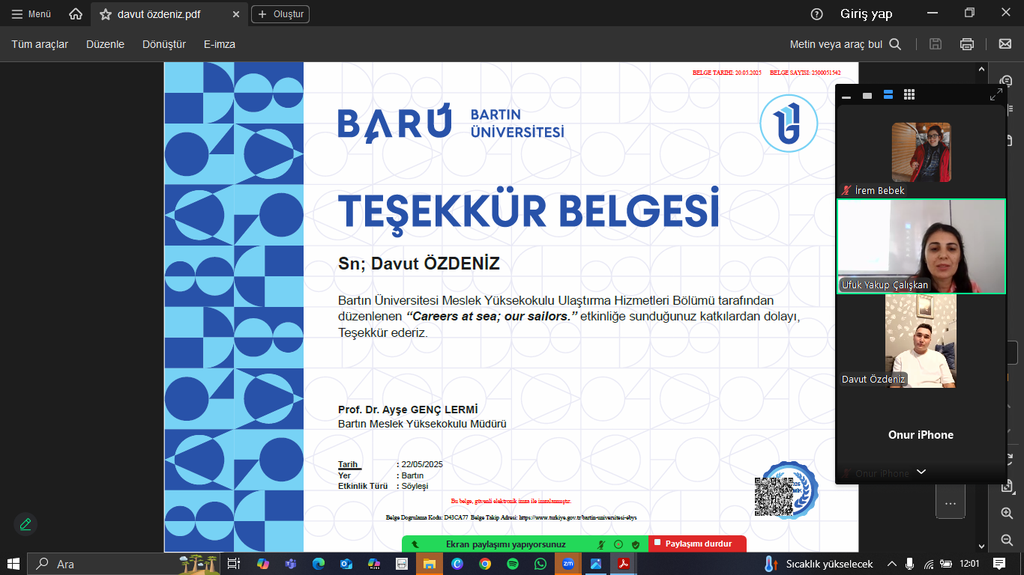Open the clock showing 12:01
Viewport: 1024px width, 575px height.
pyautogui.click(x=970, y=563)
